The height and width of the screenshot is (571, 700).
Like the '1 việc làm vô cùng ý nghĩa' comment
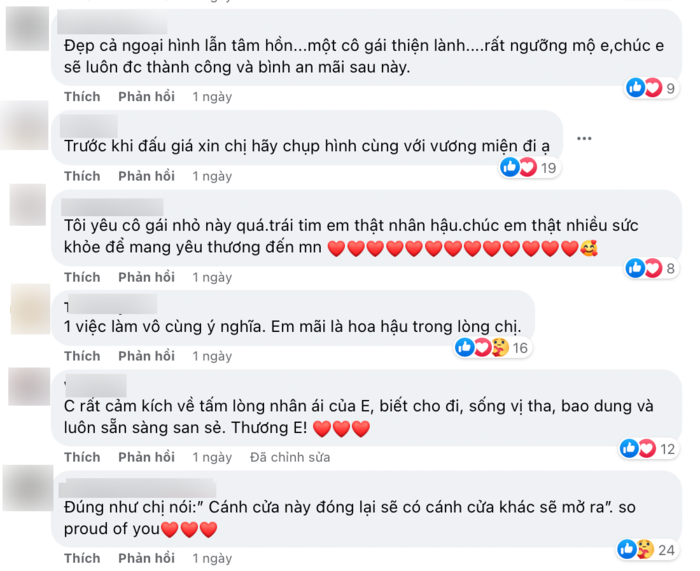(x=82, y=356)
